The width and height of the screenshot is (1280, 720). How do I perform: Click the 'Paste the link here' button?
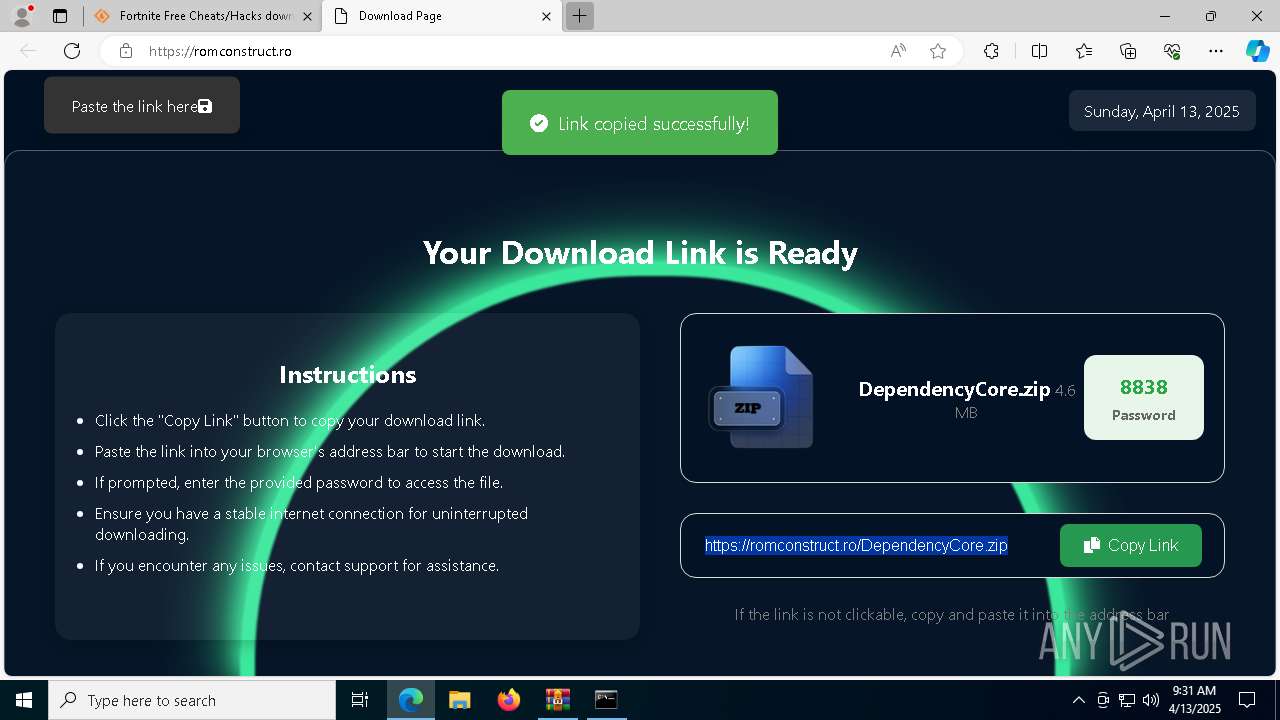[x=142, y=106]
